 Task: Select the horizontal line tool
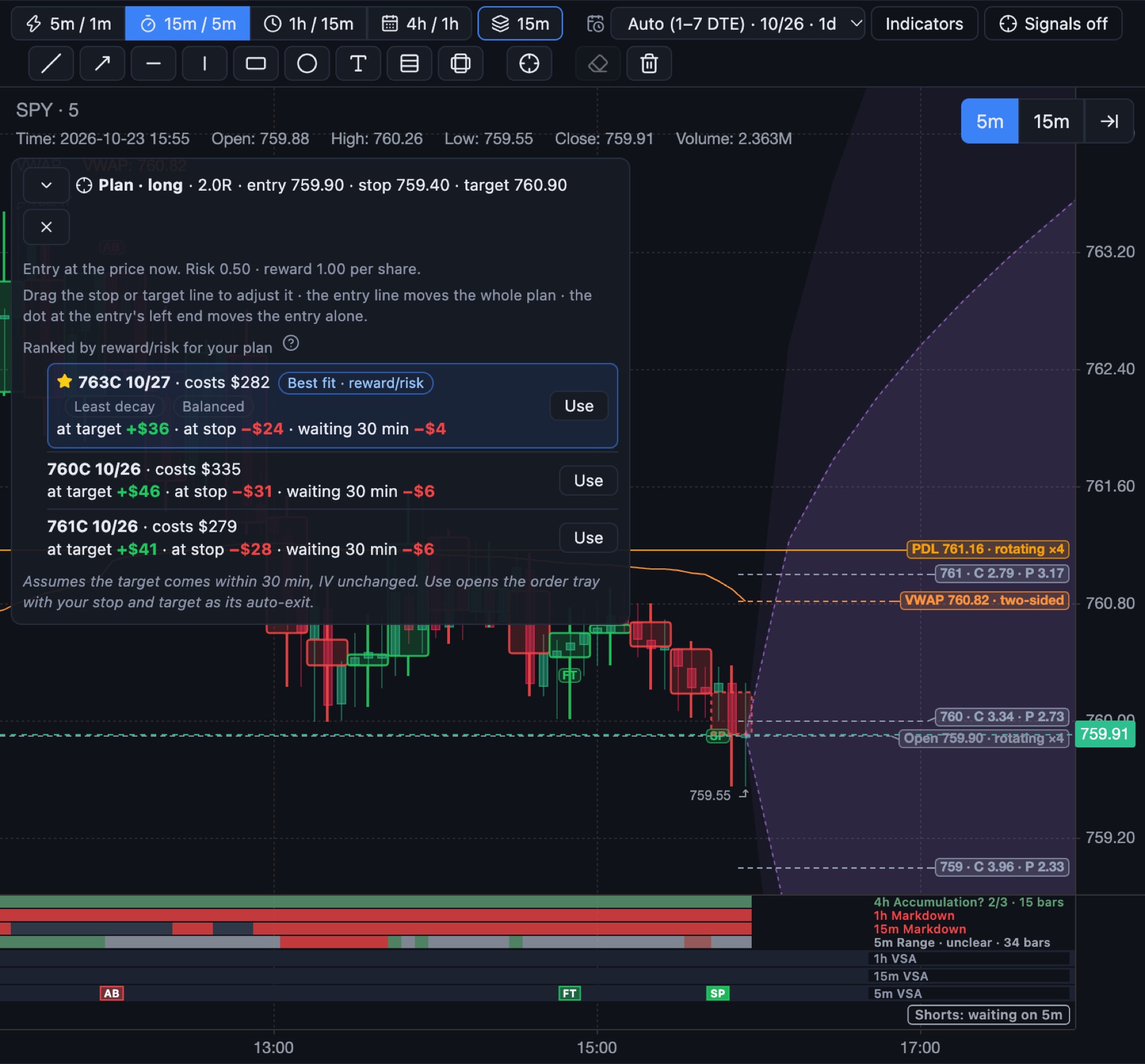pos(153,64)
